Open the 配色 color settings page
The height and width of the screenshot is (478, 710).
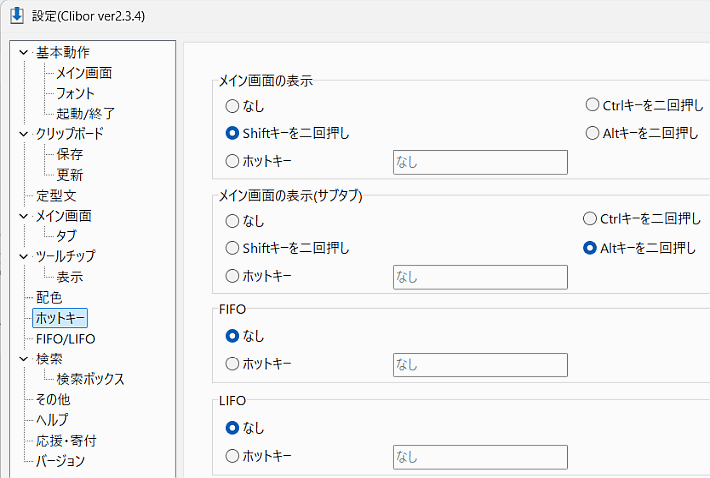[49, 298]
